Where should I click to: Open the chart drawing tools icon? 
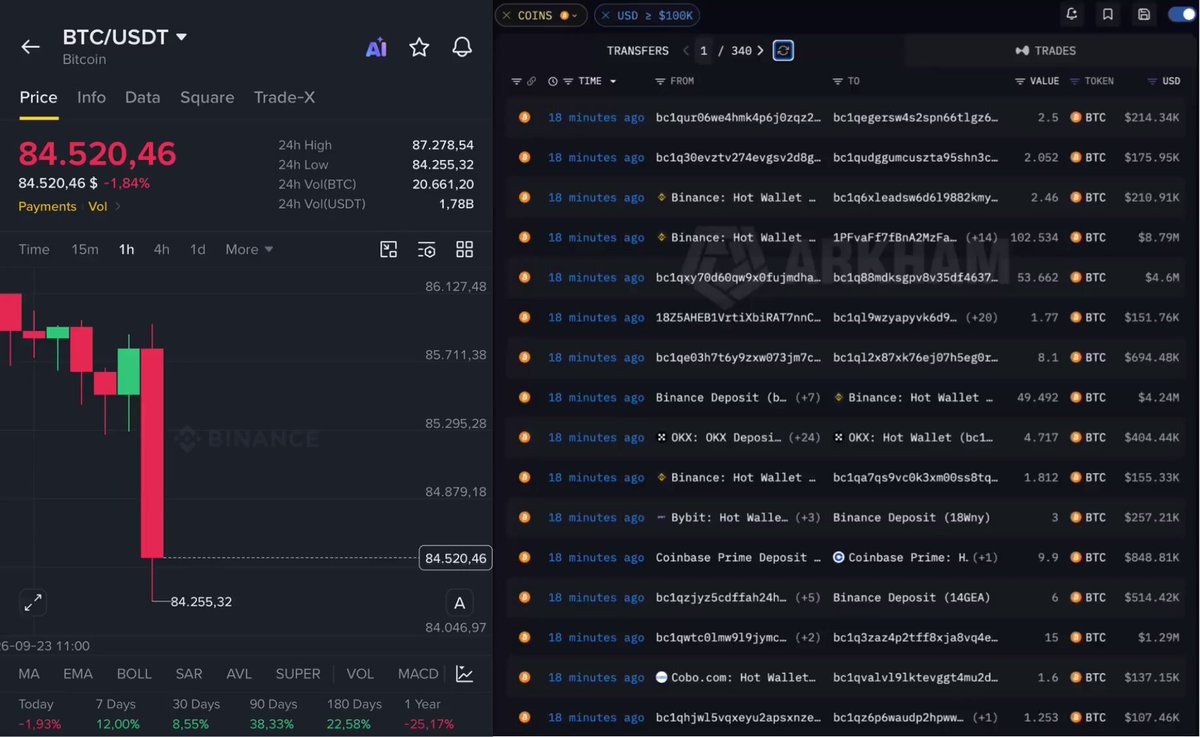tap(389, 249)
